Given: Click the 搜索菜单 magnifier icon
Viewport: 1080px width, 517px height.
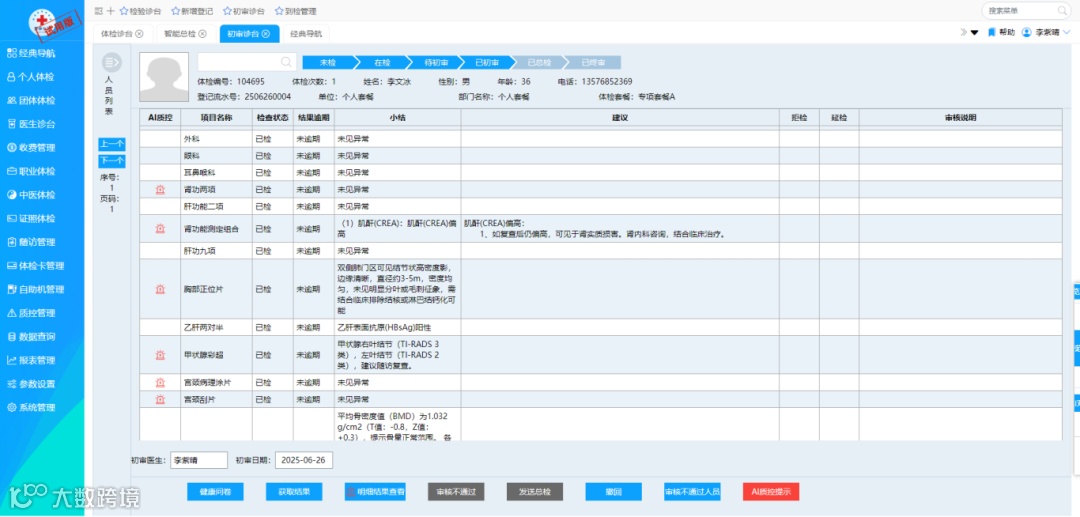Looking at the screenshot, I should pos(1061,10).
